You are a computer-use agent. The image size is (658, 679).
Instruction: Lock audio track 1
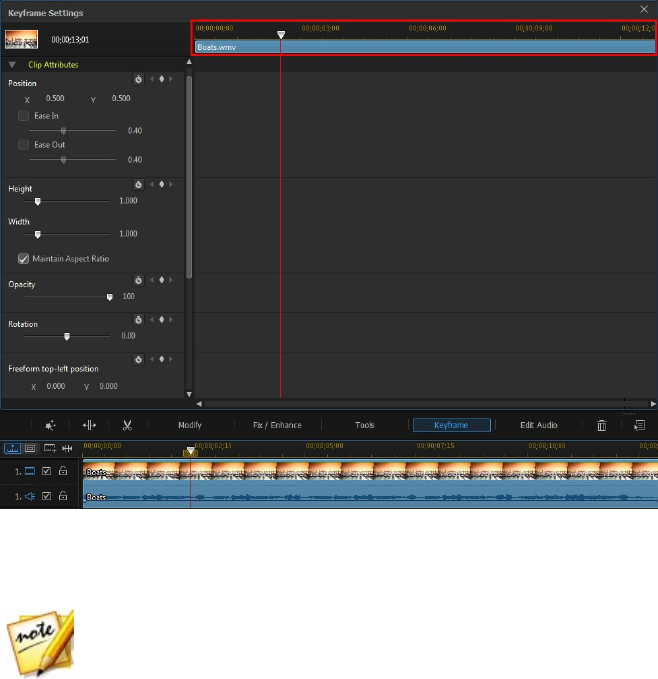(63, 496)
